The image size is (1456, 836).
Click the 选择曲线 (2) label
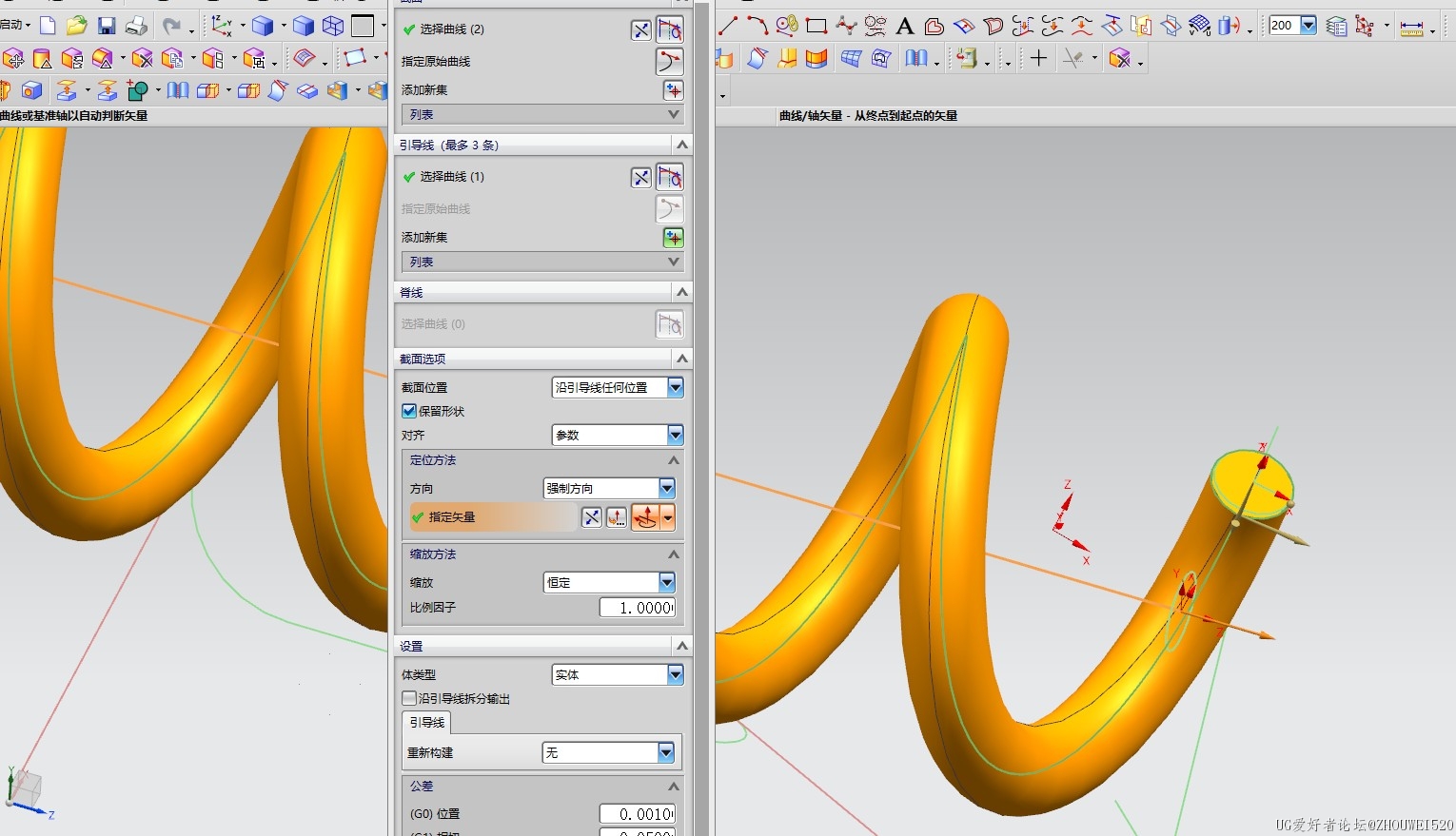pyautogui.click(x=452, y=29)
